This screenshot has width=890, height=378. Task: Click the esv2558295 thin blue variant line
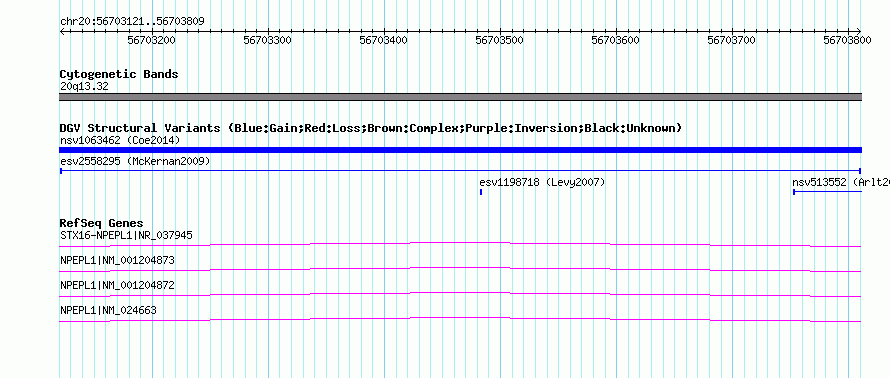tap(460, 170)
